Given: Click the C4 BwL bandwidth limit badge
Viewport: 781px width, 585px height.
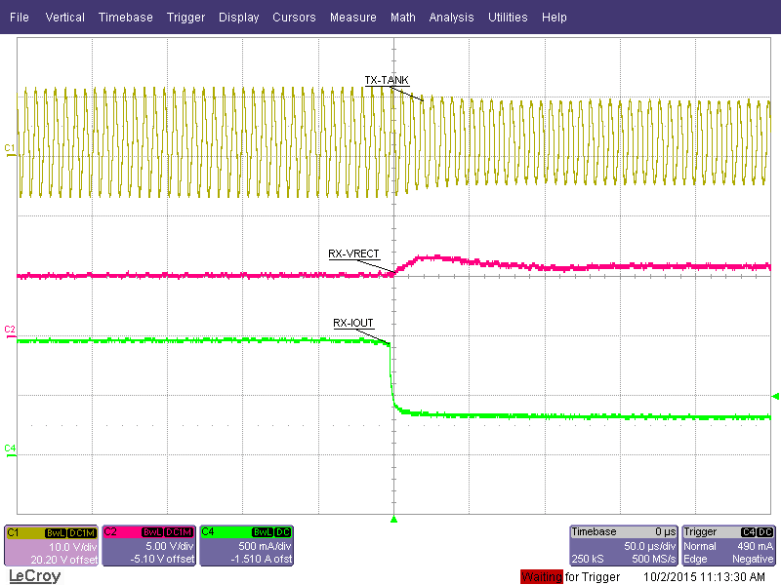Looking at the screenshot, I should tap(262, 533).
